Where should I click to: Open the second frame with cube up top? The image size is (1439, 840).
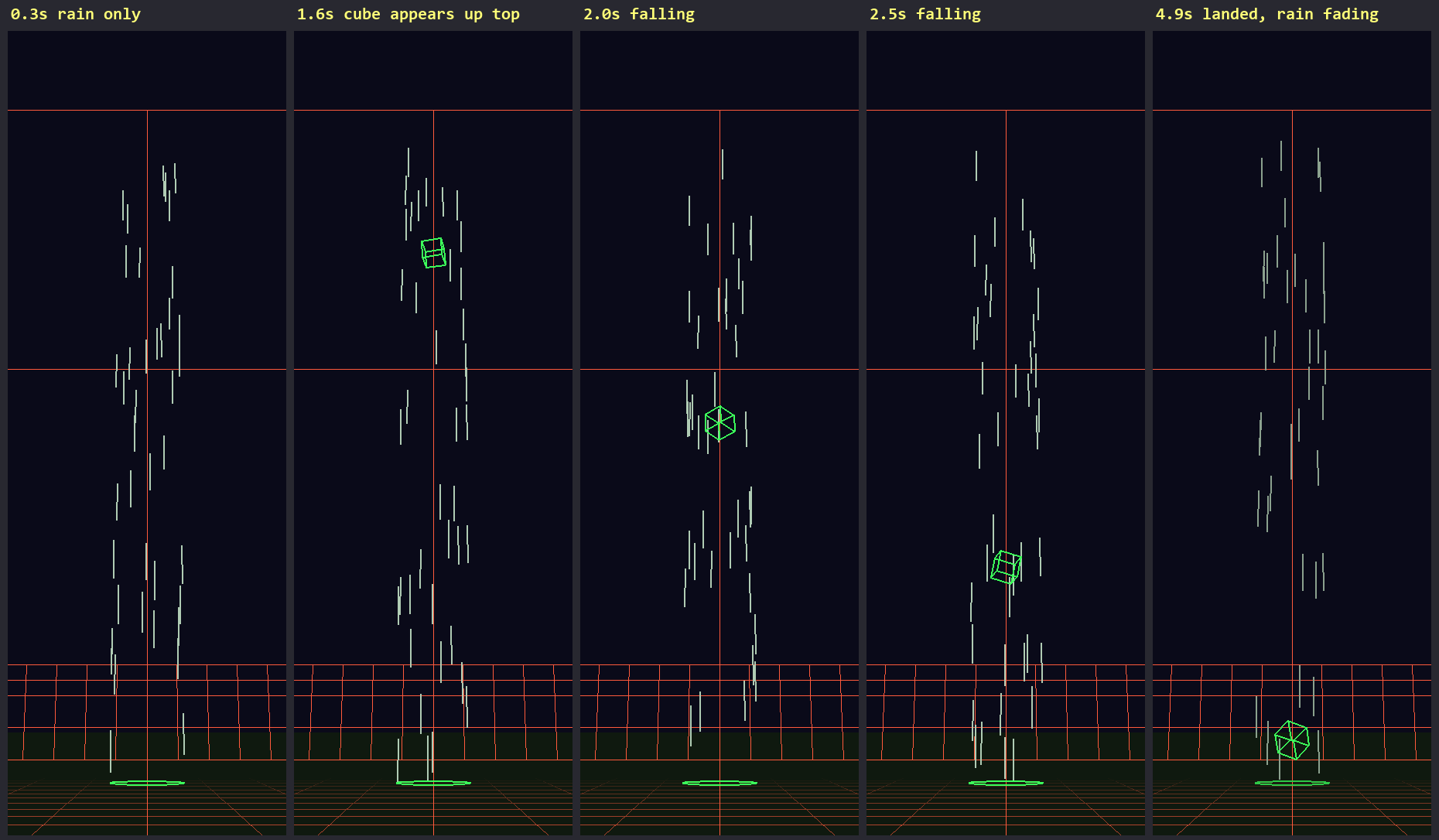(x=433, y=433)
